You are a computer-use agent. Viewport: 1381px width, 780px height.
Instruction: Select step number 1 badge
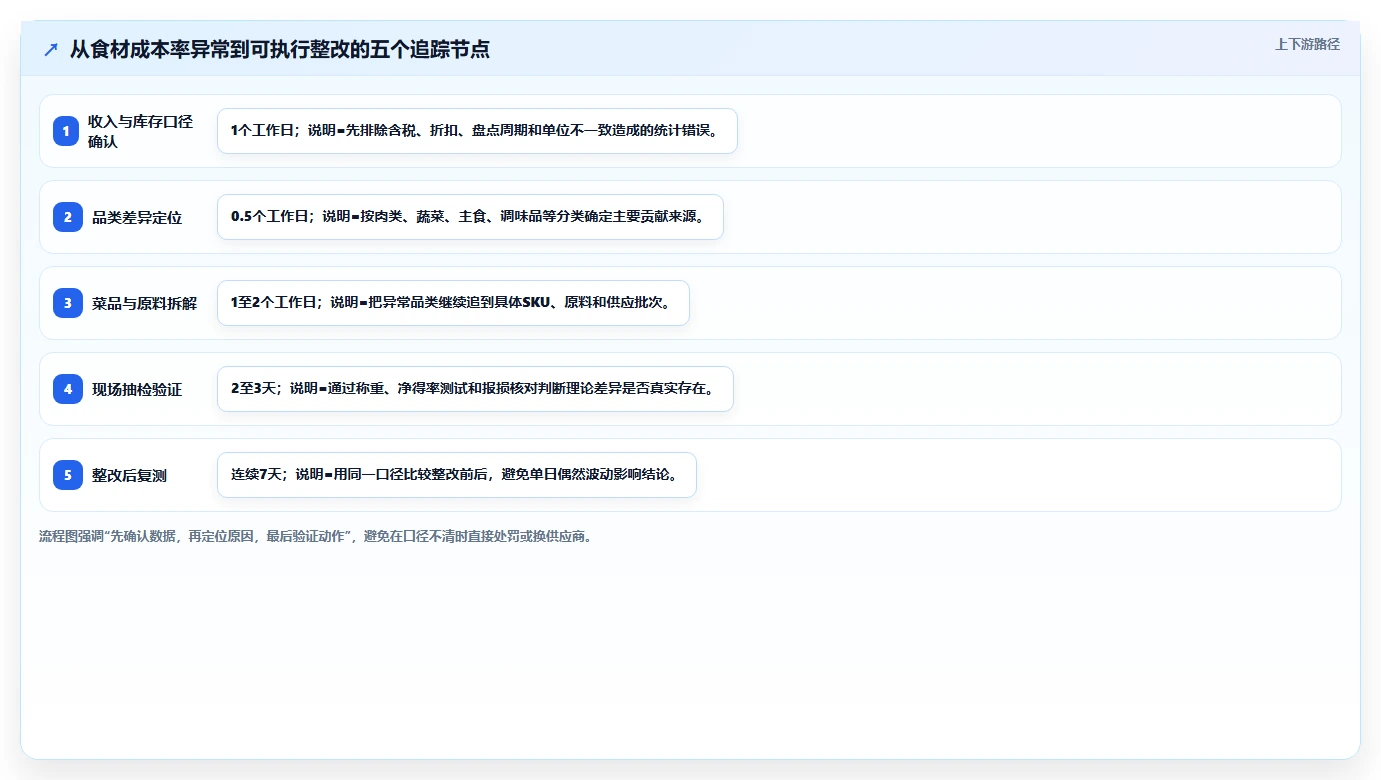(68, 131)
